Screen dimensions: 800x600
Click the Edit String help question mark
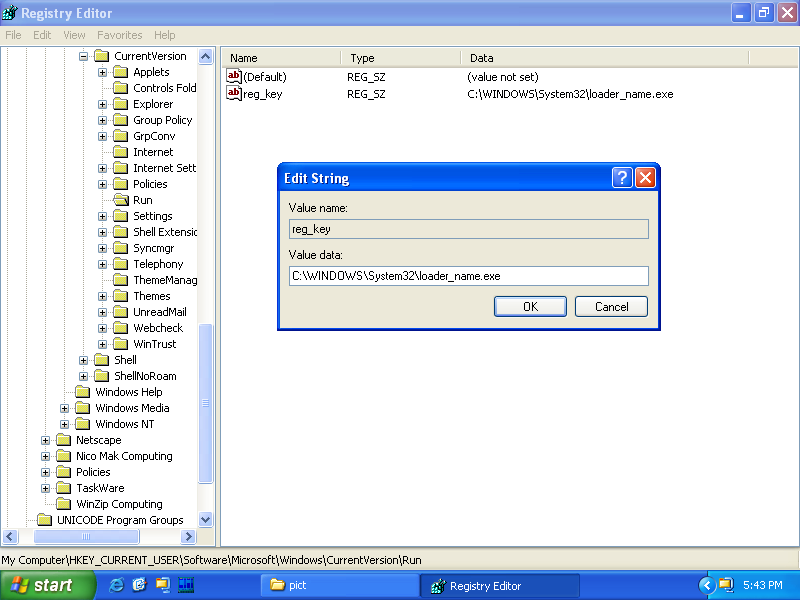[622, 178]
